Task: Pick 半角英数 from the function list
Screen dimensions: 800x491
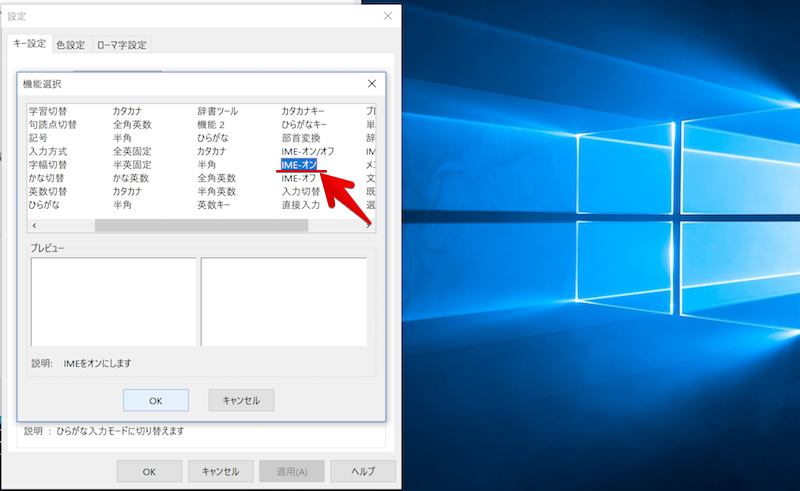Action: (217, 191)
